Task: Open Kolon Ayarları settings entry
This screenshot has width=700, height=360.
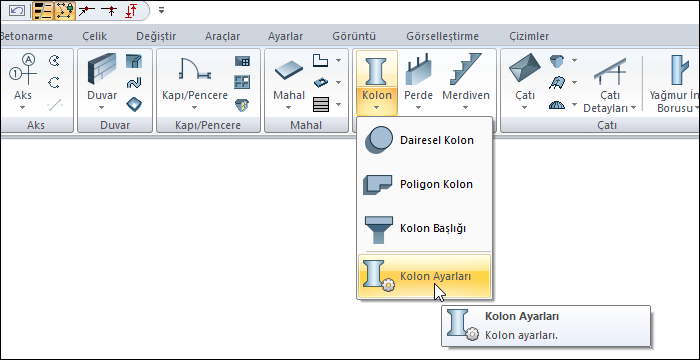Action: click(x=424, y=276)
